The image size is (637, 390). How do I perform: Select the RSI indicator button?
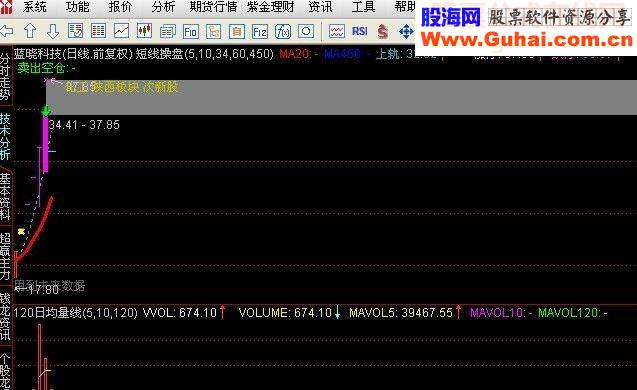(x=360, y=31)
